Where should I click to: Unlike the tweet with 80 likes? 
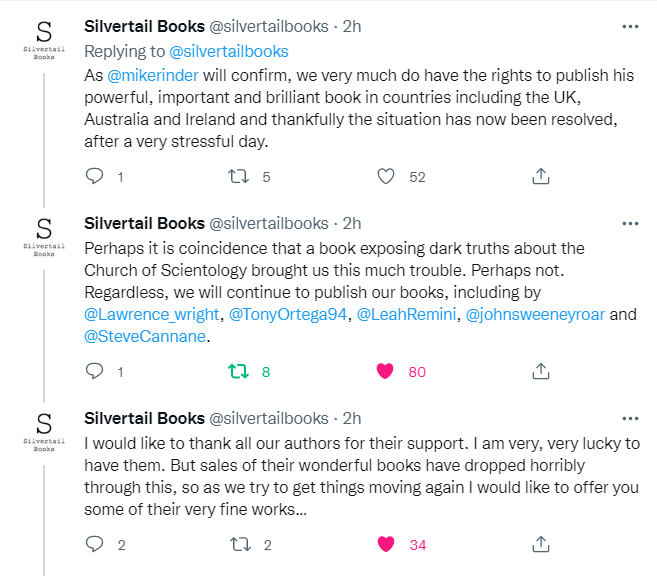387,372
